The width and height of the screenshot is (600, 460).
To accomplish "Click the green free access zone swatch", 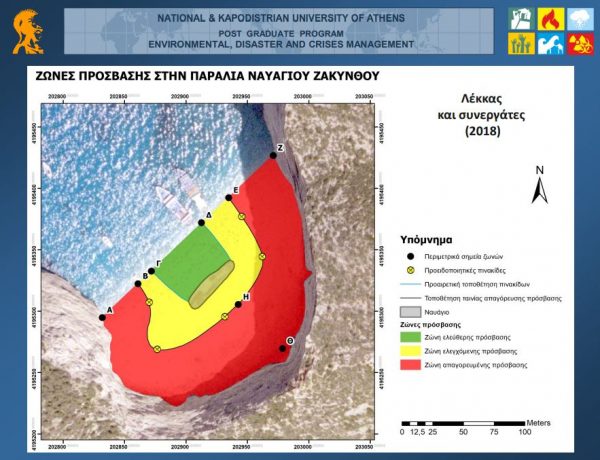I will click(x=411, y=339).
